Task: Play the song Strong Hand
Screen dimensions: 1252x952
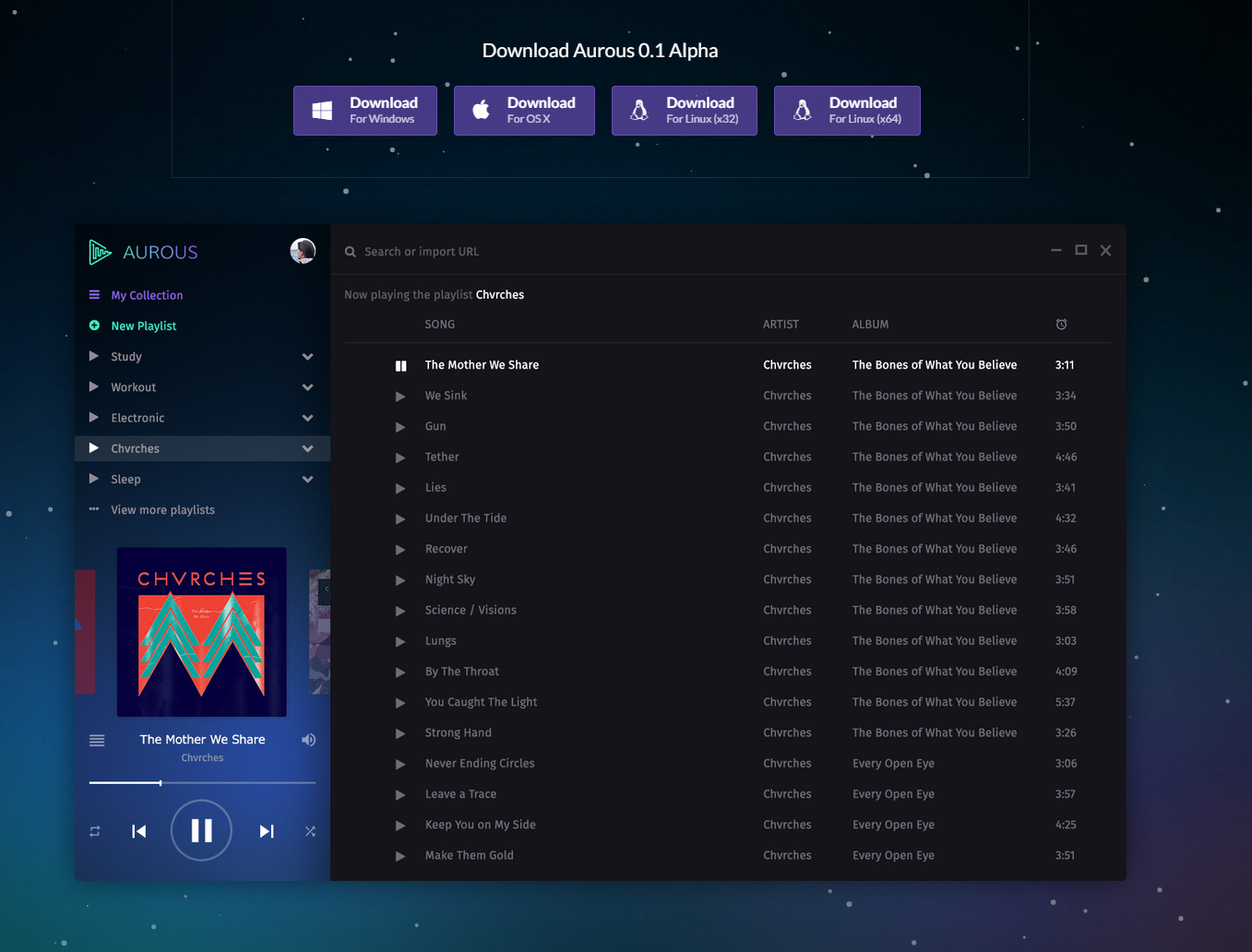Action: coord(400,733)
